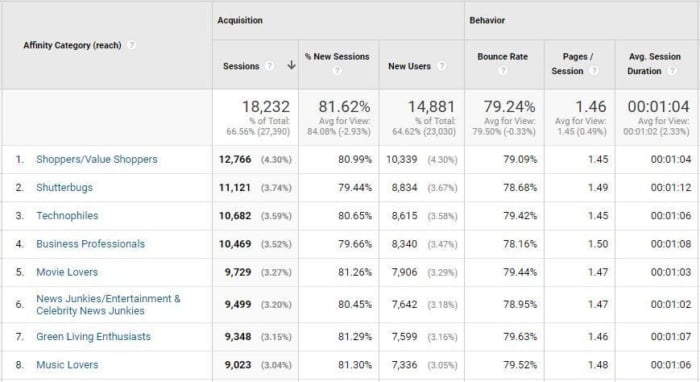Sort table by Bounce Rate column
The width and height of the screenshot is (700, 382).
(502, 57)
